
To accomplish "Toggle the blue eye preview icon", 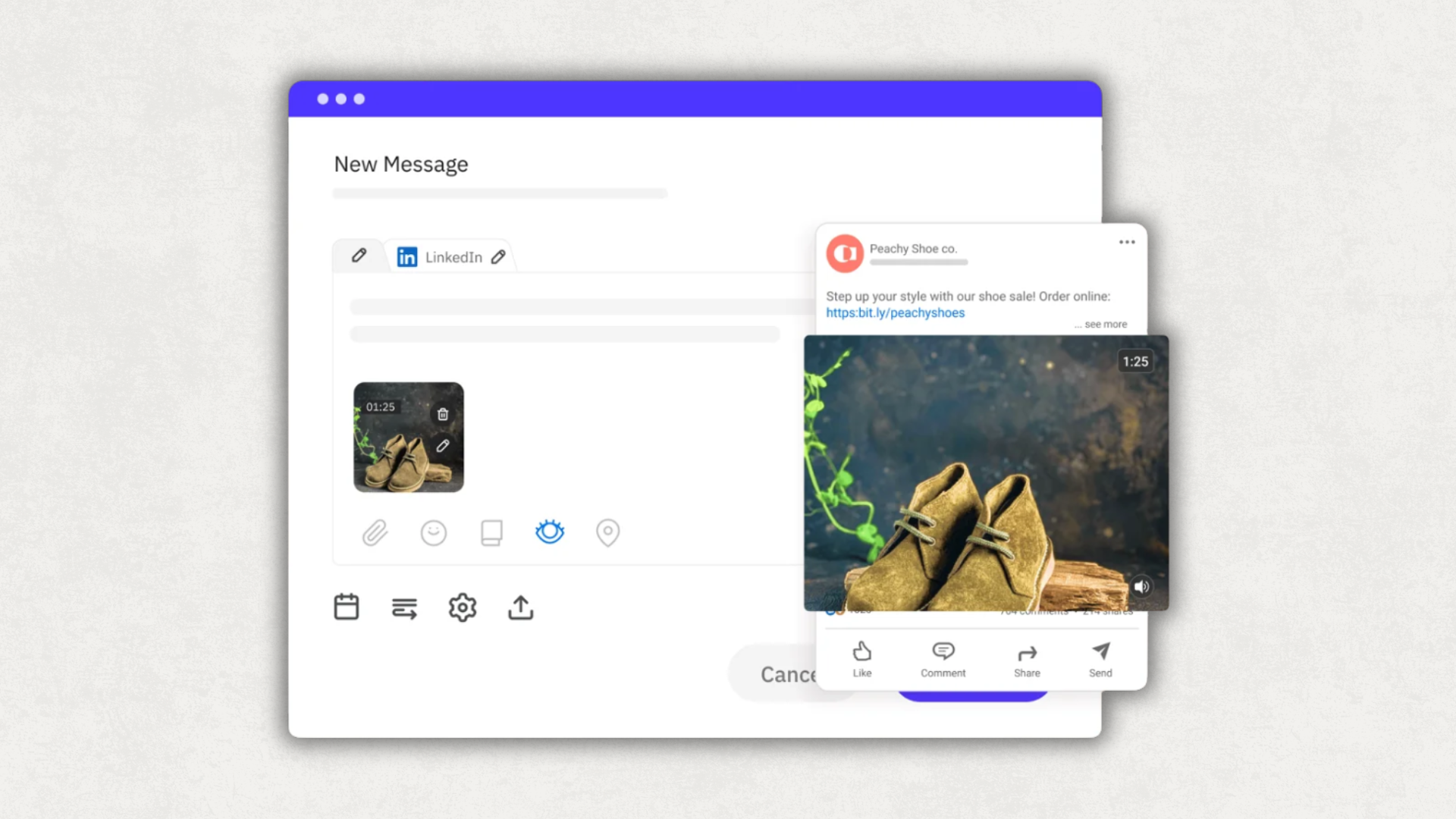I will tap(550, 532).
